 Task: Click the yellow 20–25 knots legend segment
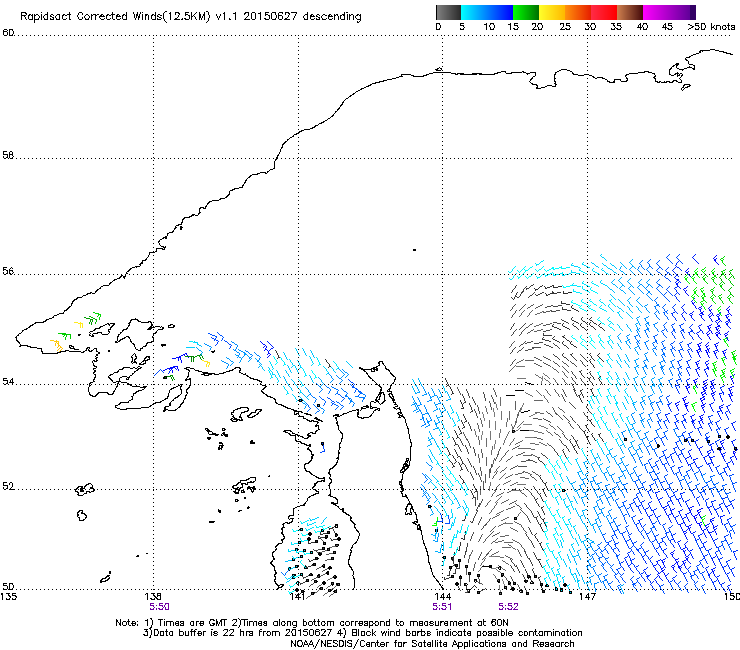tap(552, 12)
